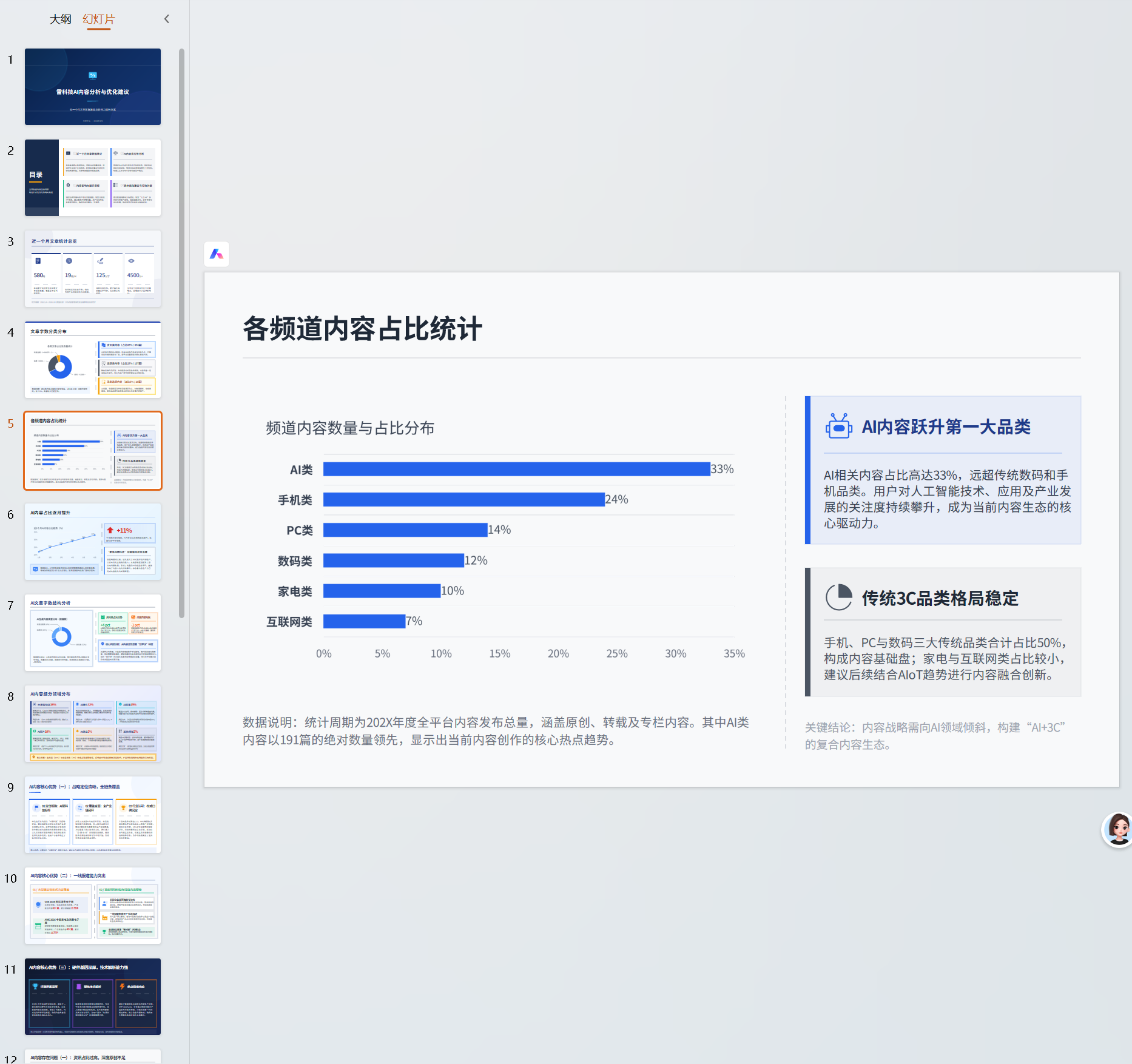
Task: Open slide 3 近一个月文章统计总览 thumbnail
Action: [x=93, y=269]
